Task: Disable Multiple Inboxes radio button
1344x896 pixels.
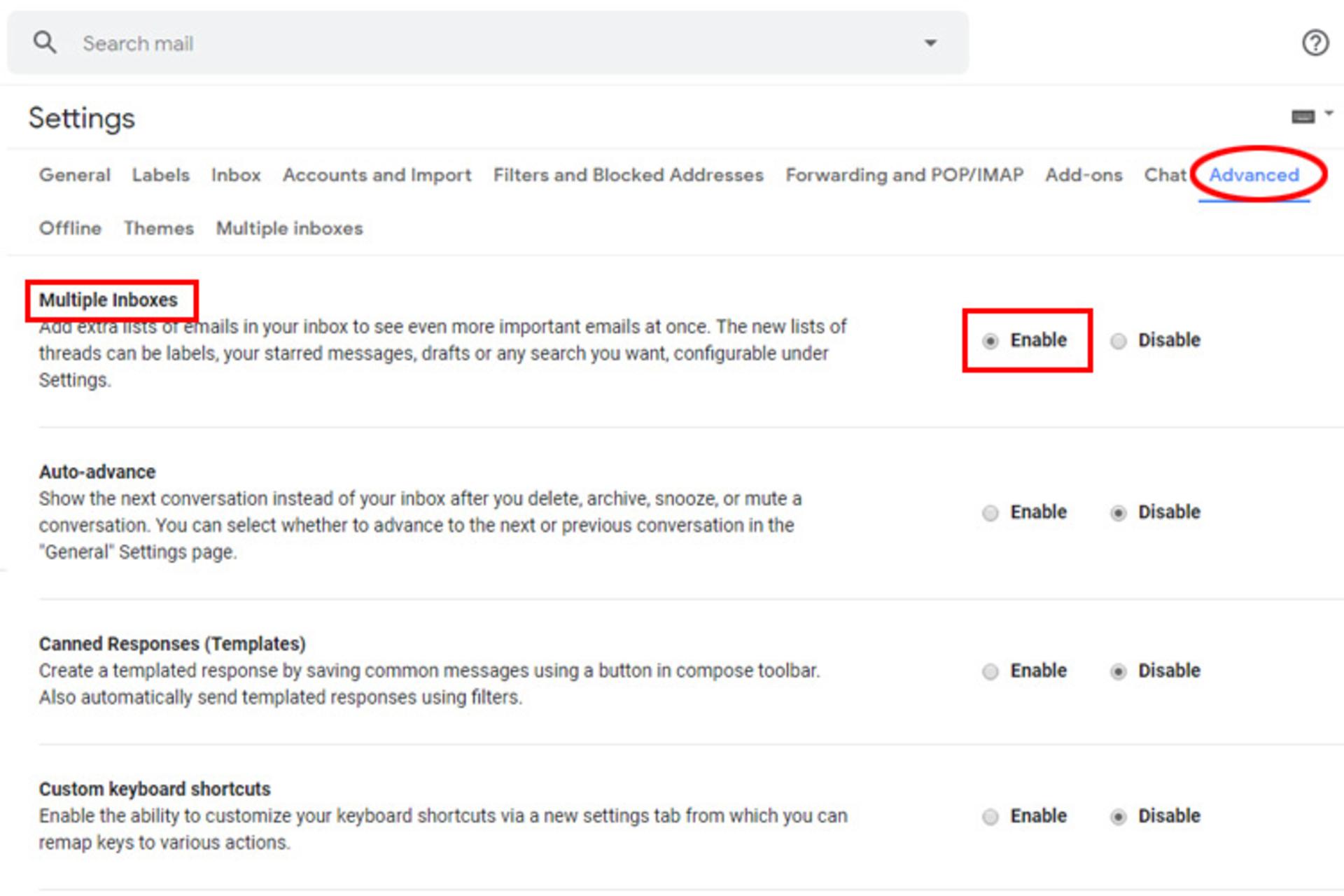Action: coord(1119,341)
